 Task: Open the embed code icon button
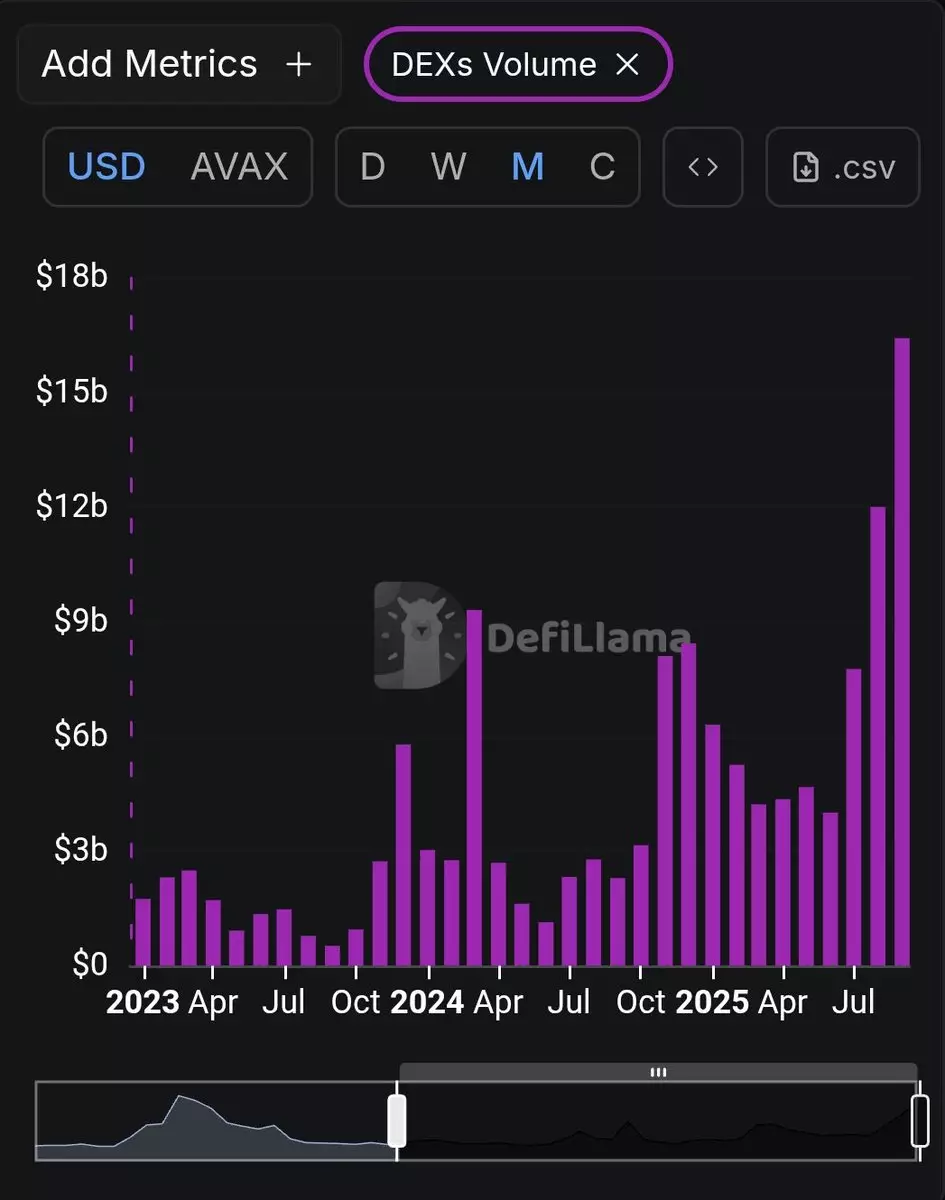[703, 167]
